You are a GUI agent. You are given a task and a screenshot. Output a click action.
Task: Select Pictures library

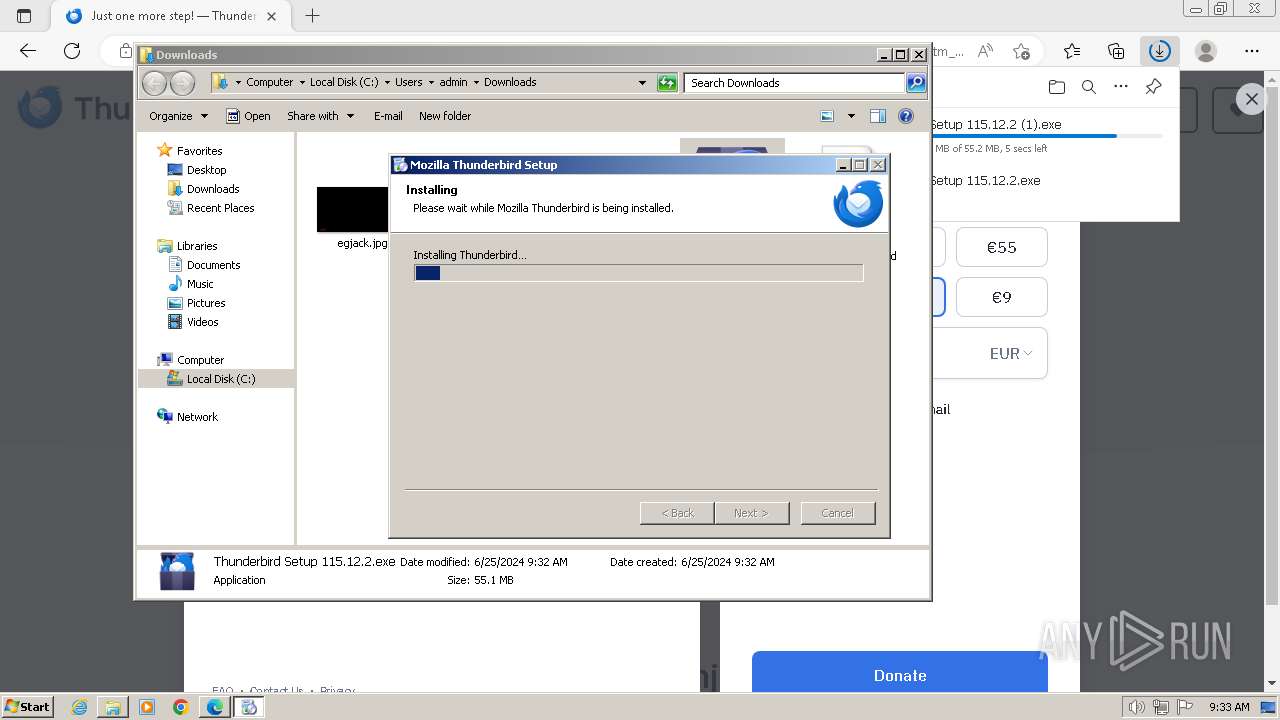[x=206, y=303]
